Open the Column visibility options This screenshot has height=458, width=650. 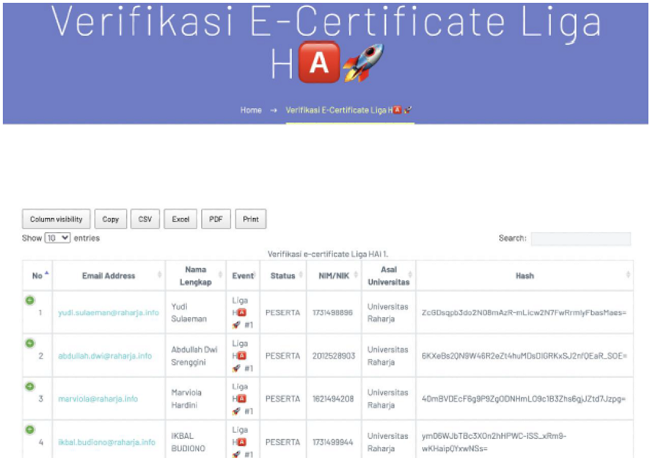(56, 219)
